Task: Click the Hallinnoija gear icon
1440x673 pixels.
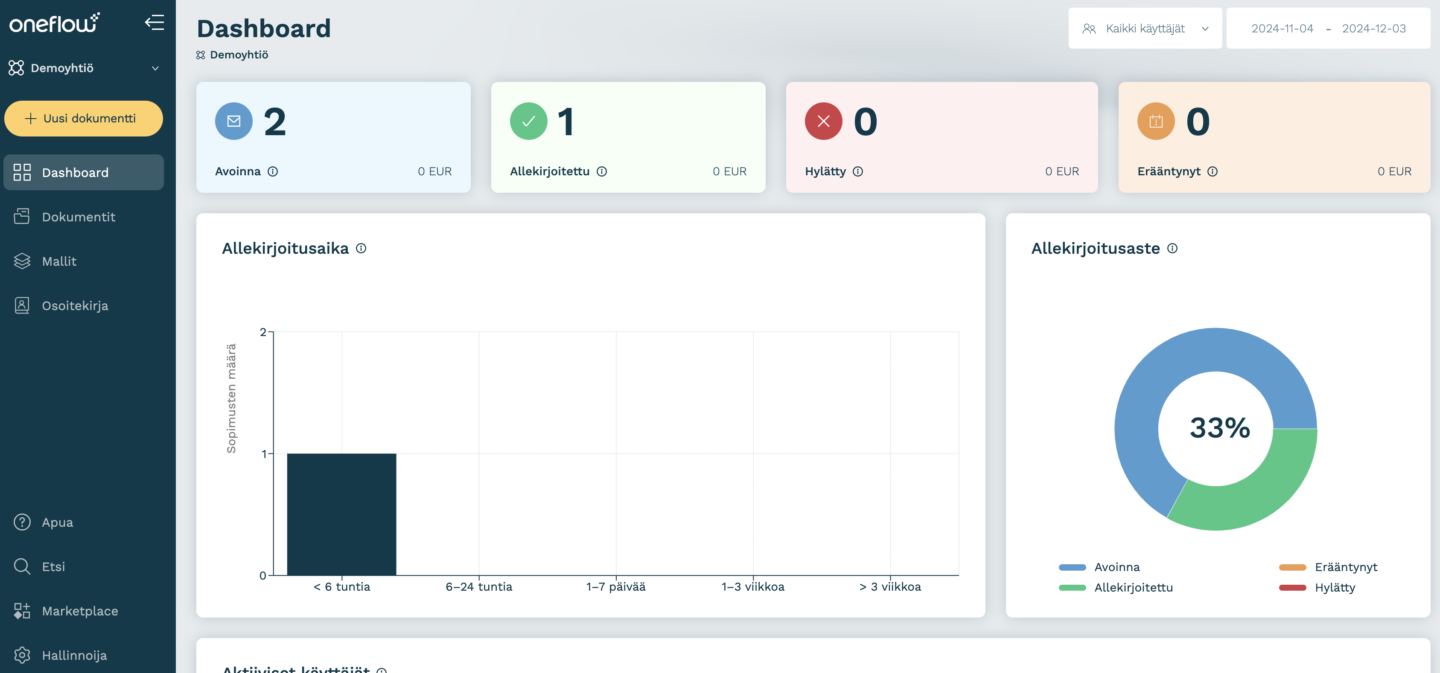Action: (x=22, y=655)
